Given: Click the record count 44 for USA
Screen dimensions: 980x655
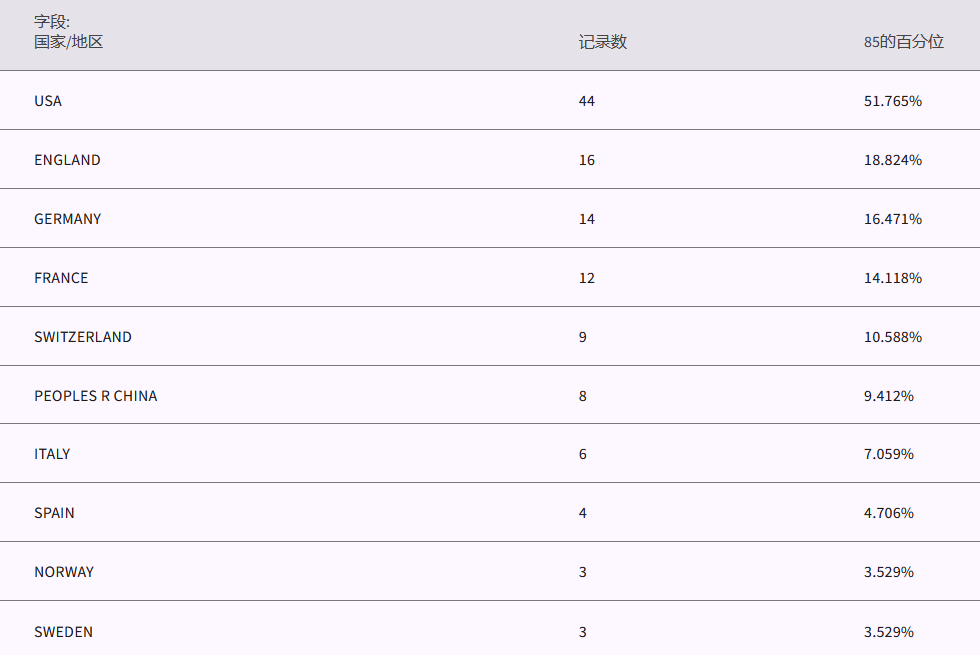Looking at the screenshot, I should 587,101.
